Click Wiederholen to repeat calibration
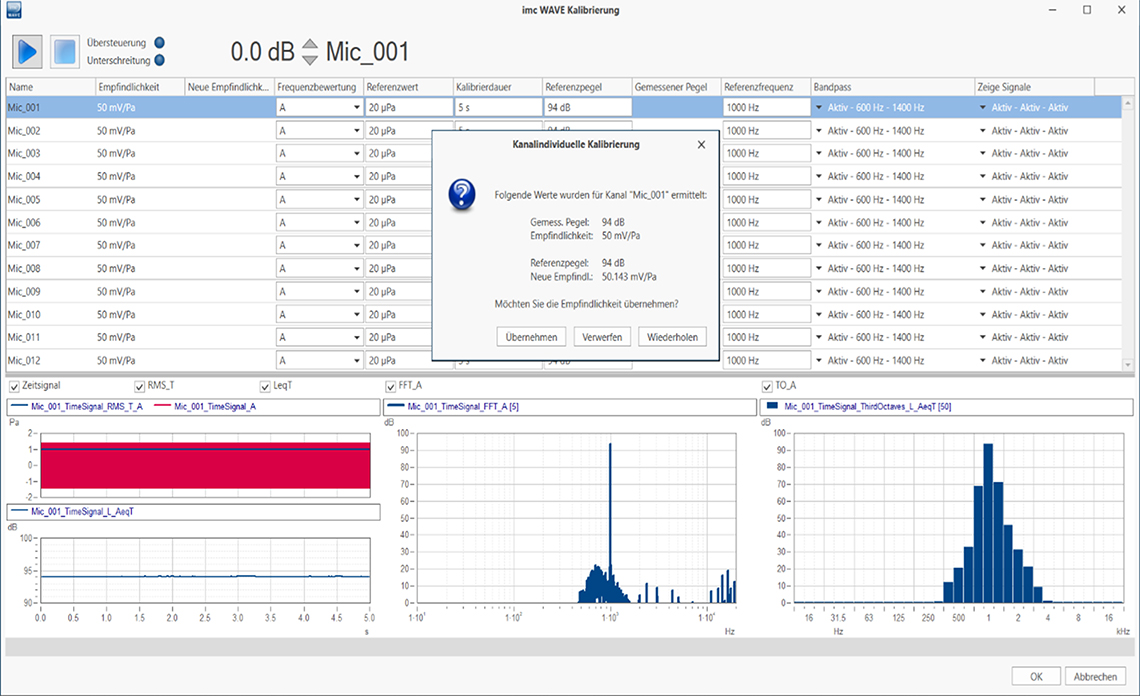Image resolution: width=1140 pixels, height=696 pixels. (x=673, y=337)
